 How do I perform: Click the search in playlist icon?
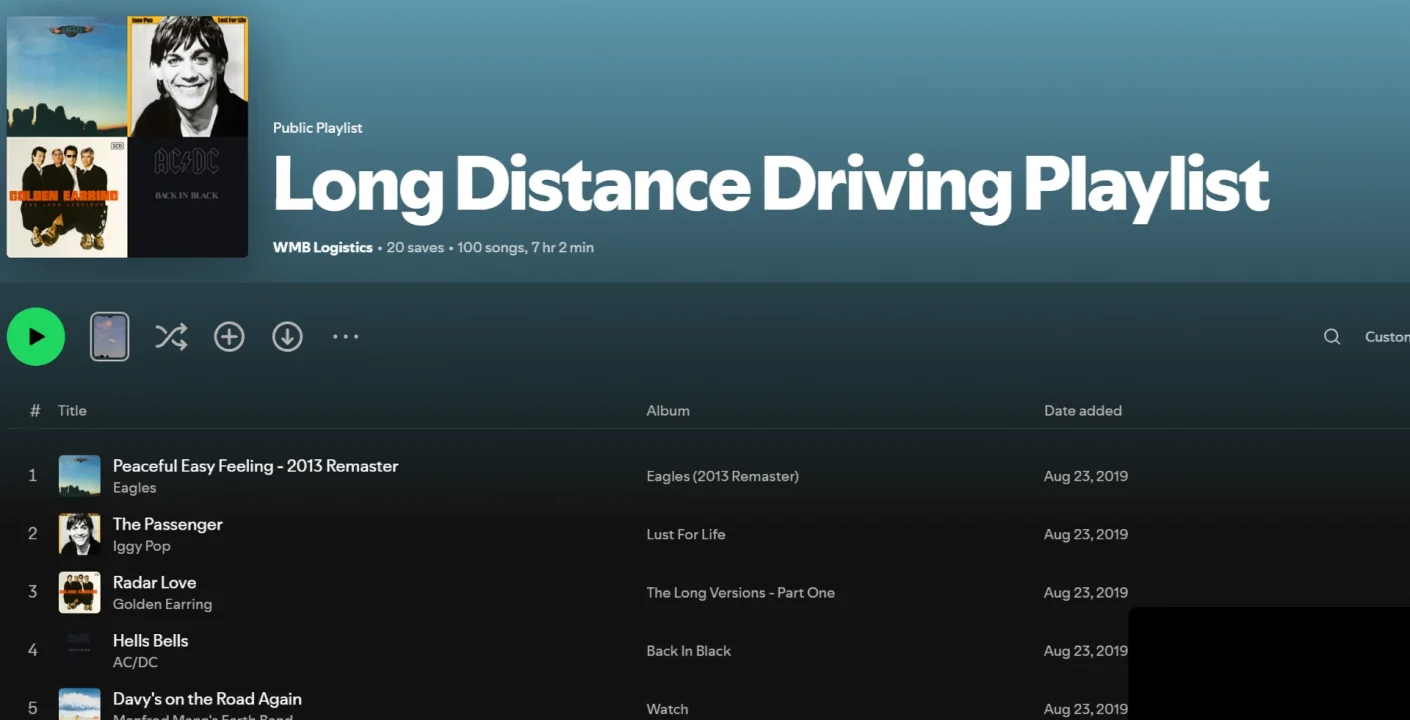(1331, 337)
